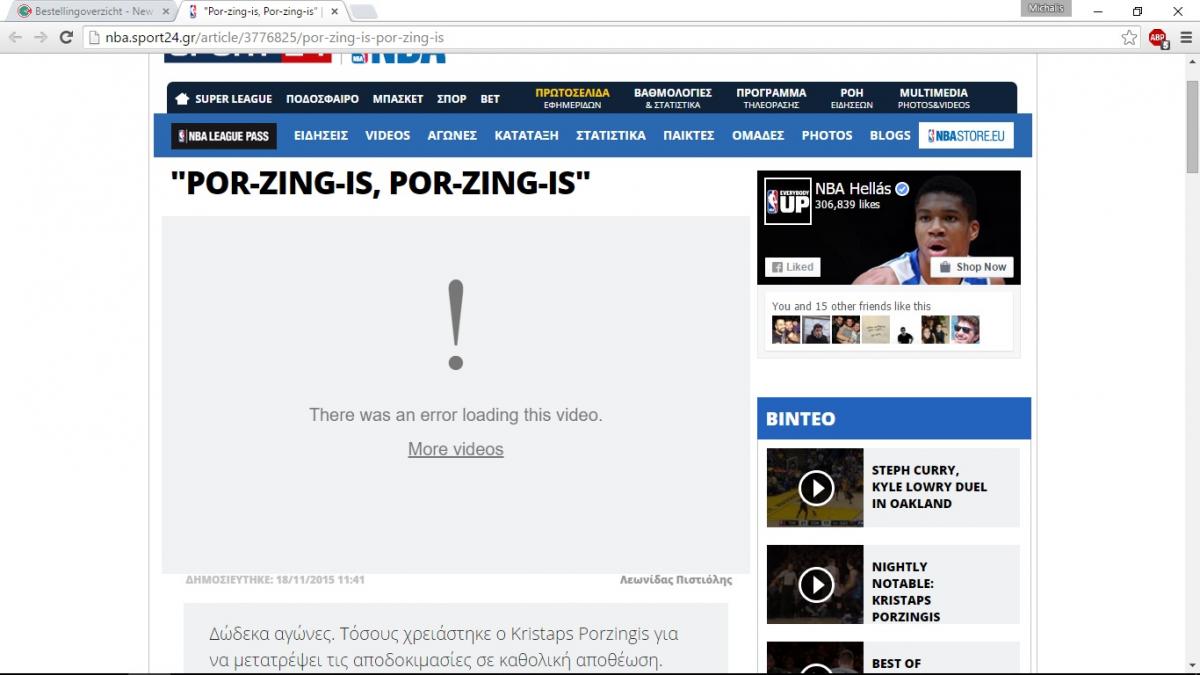Screen dimensions: 1200x675
Task: Reload the page with refresh icon
Action: pyautogui.click(x=66, y=37)
